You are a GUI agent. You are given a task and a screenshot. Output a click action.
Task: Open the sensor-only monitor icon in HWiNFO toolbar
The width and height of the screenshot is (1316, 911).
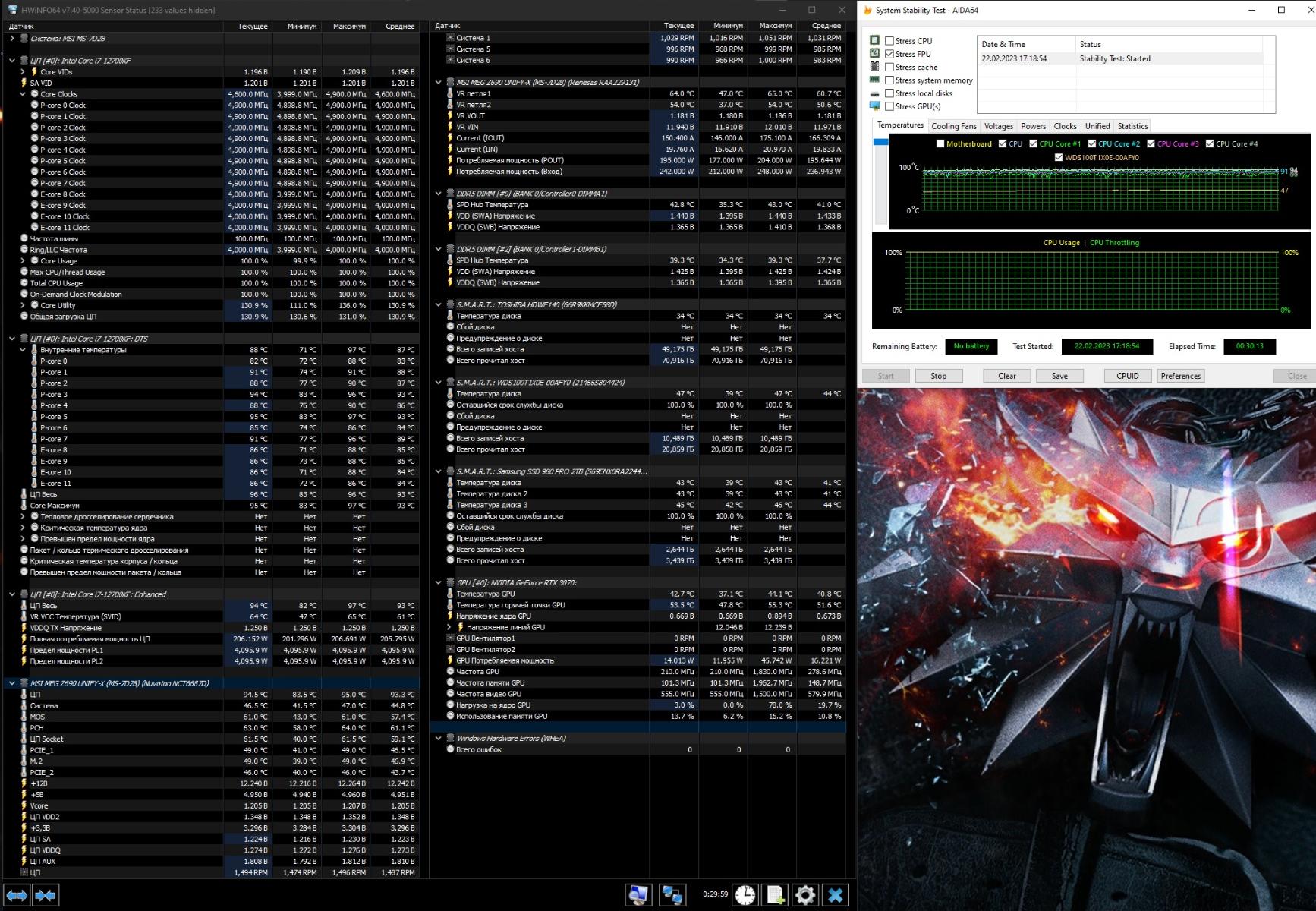coord(638,895)
